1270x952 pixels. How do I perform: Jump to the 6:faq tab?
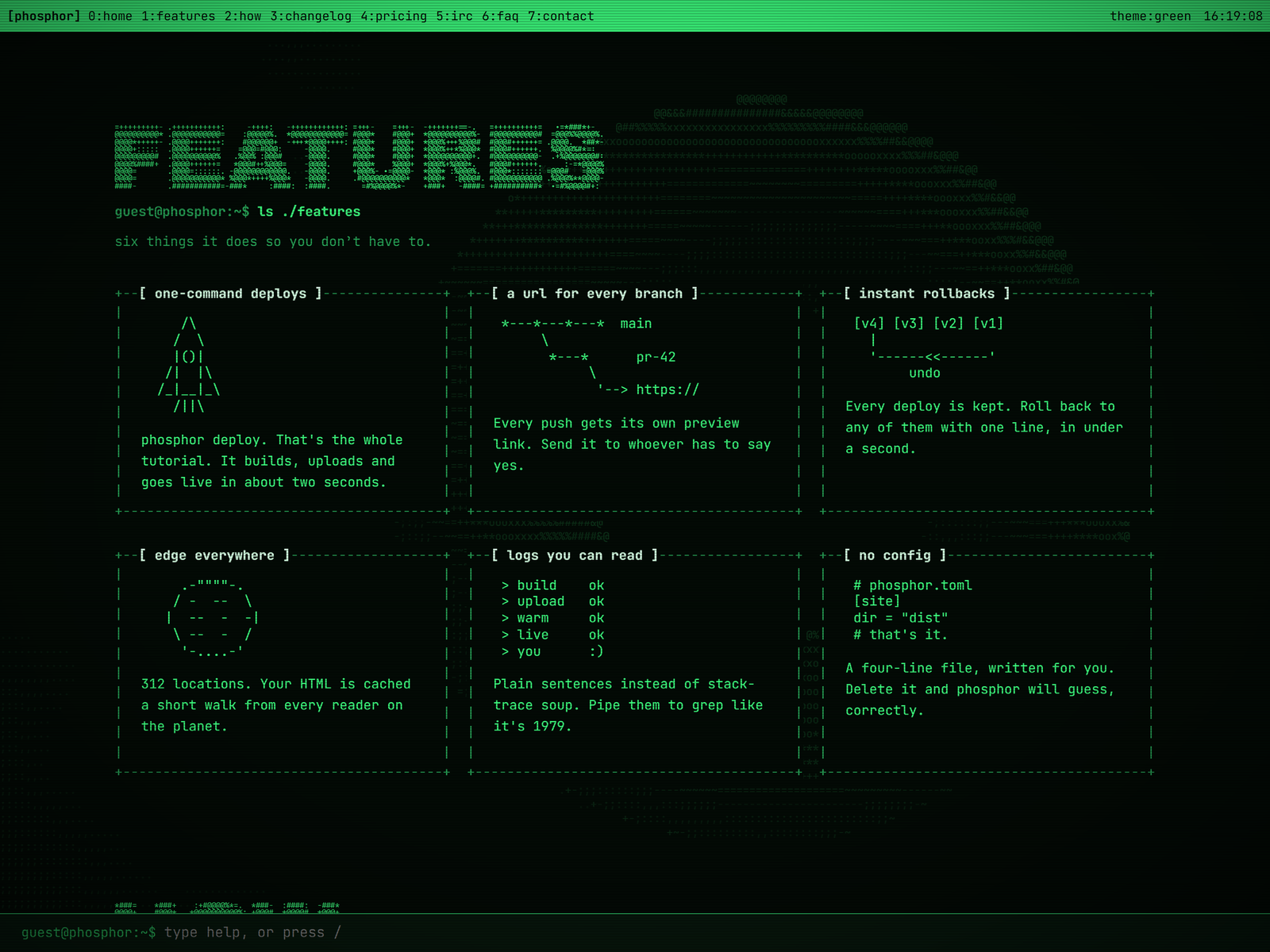(500, 16)
